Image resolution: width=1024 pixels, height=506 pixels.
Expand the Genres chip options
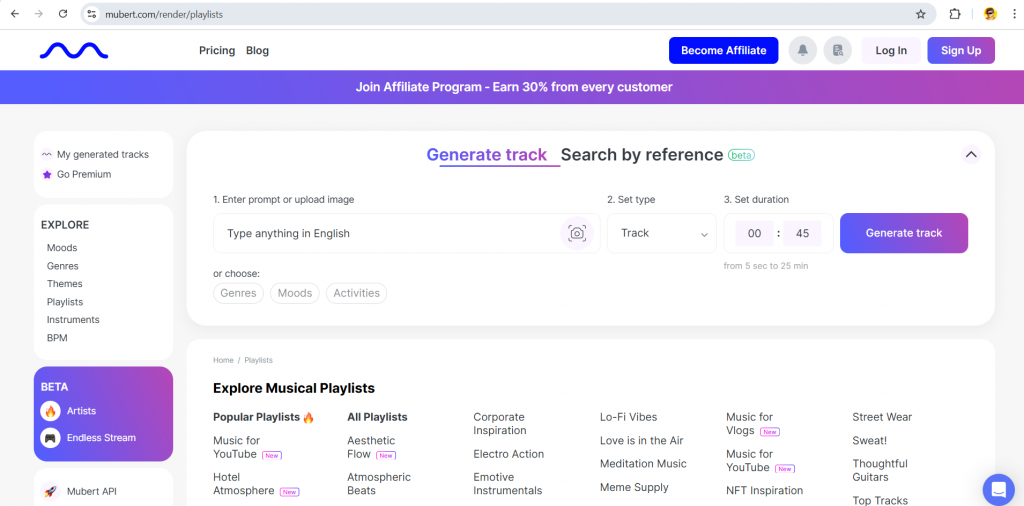tap(238, 293)
